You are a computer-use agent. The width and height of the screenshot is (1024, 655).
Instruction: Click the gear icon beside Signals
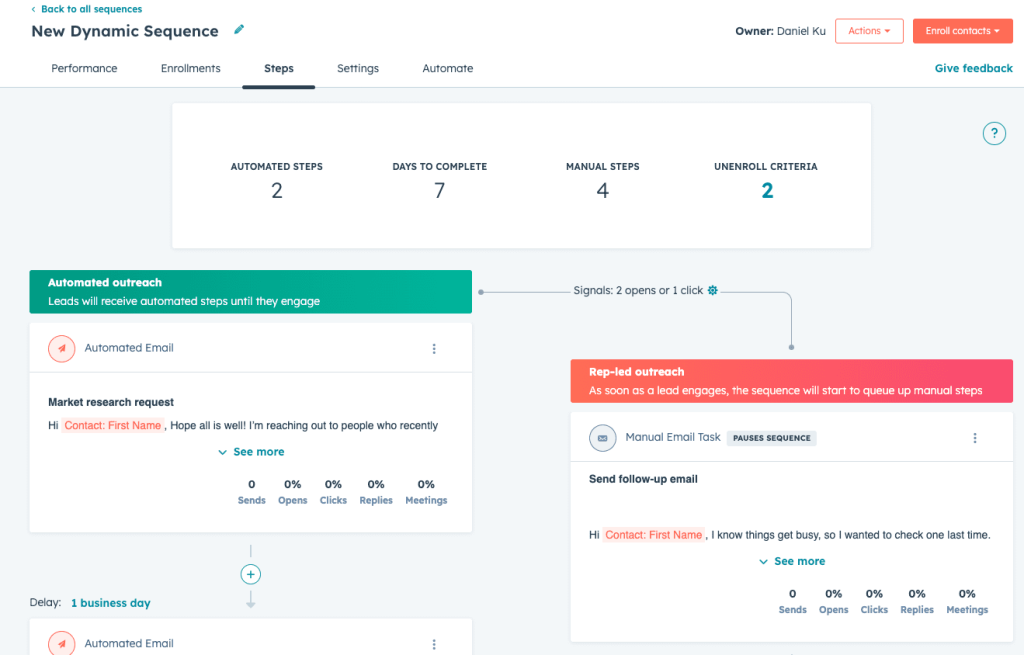[x=713, y=291]
